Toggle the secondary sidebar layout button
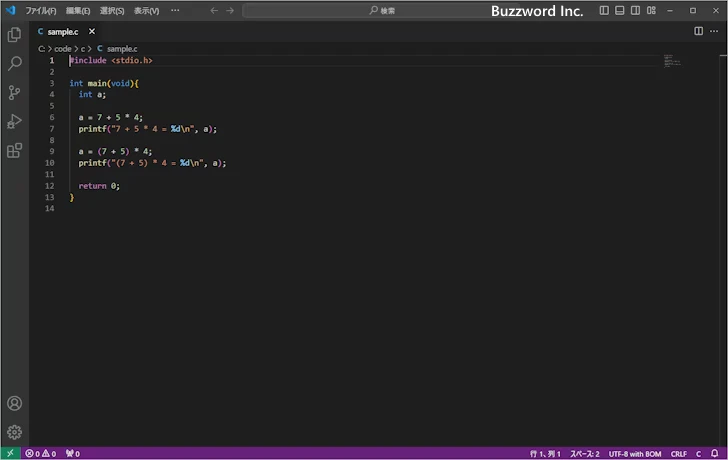Screen dimensions: 728x460 (x=636, y=10)
